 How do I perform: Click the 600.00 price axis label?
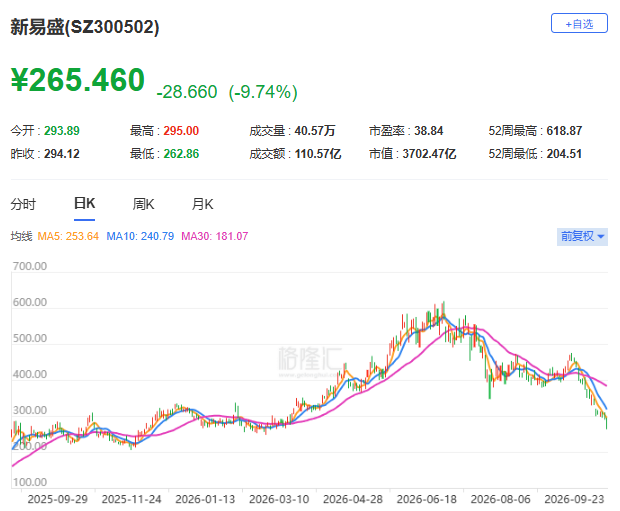pos(30,302)
